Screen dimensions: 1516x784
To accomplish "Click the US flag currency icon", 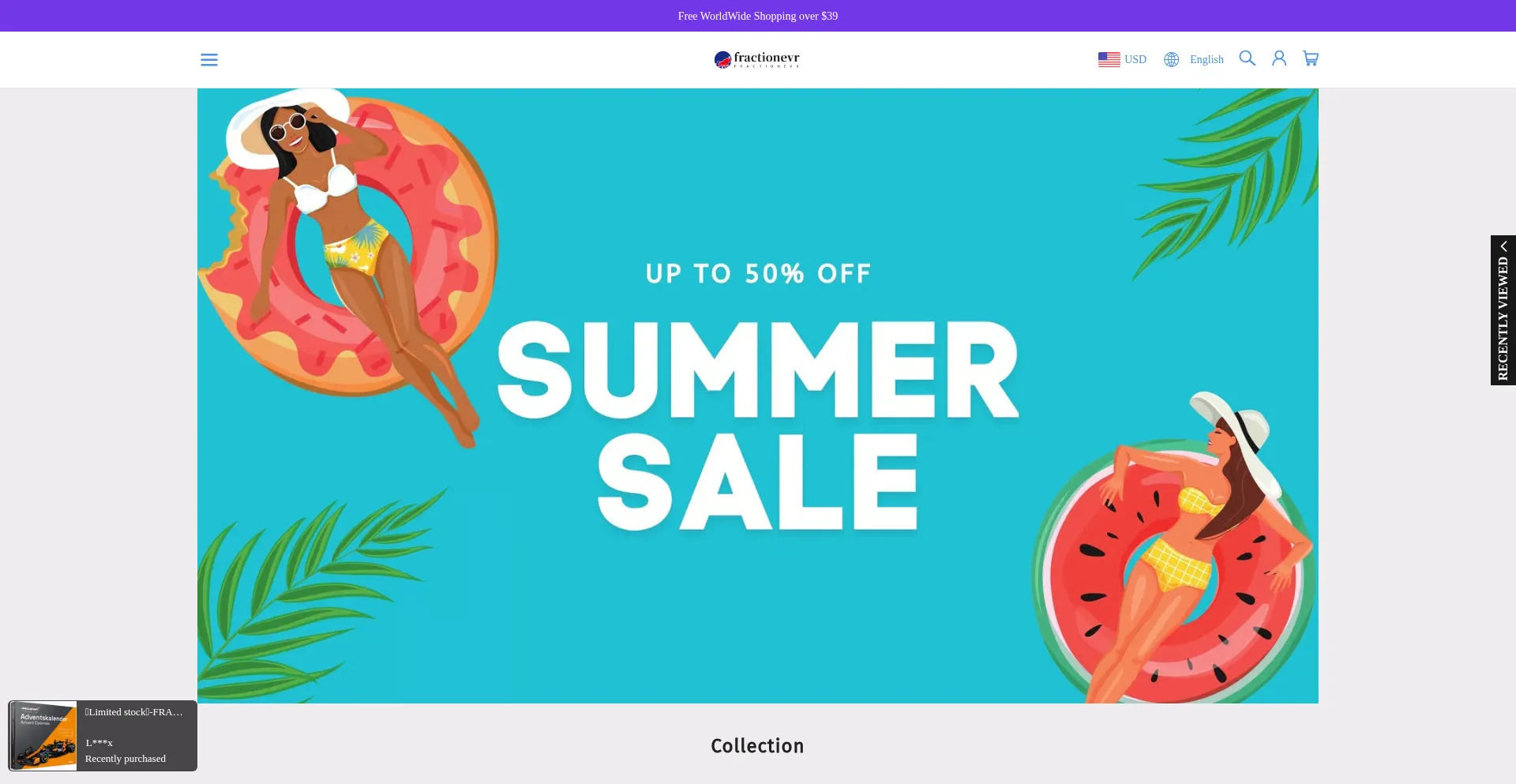I will 1109,59.
